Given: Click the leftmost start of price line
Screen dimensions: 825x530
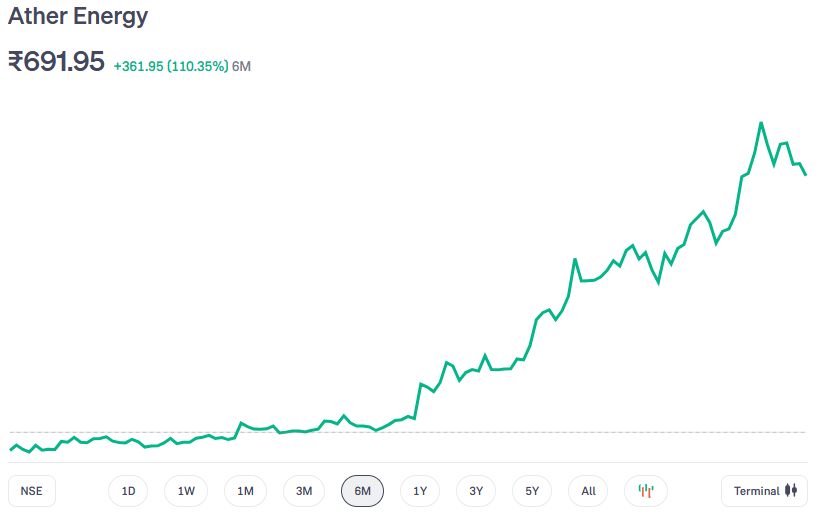Looking at the screenshot, I should click(x=11, y=449).
